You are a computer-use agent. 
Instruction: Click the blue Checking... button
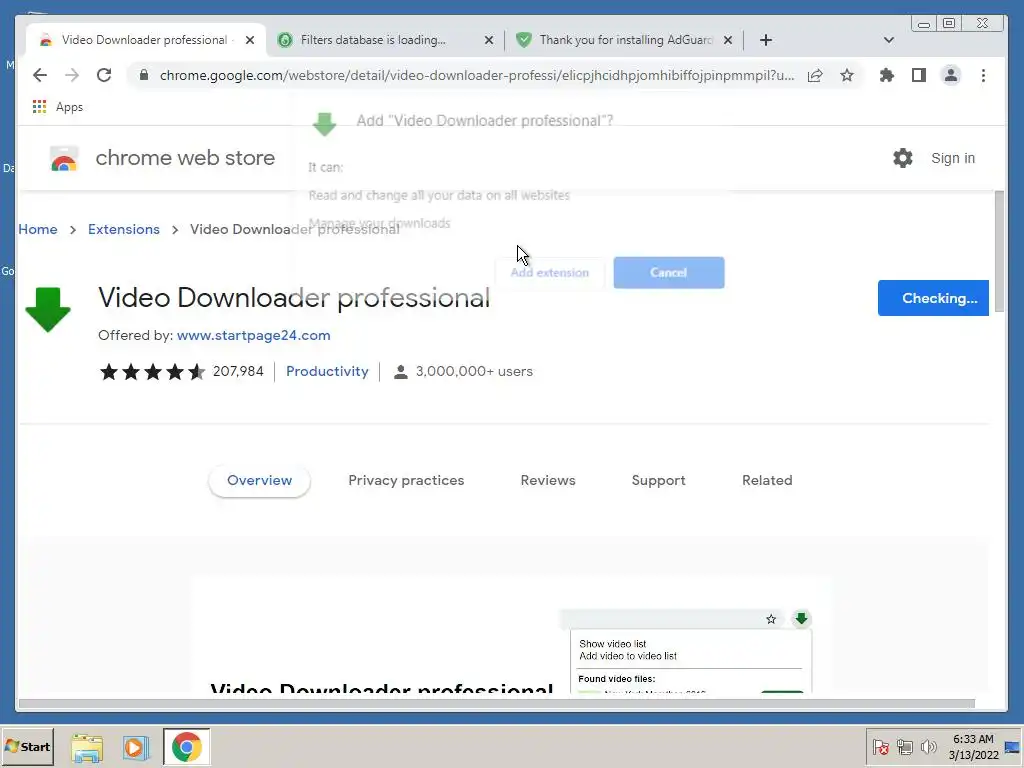(x=933, y=298)
